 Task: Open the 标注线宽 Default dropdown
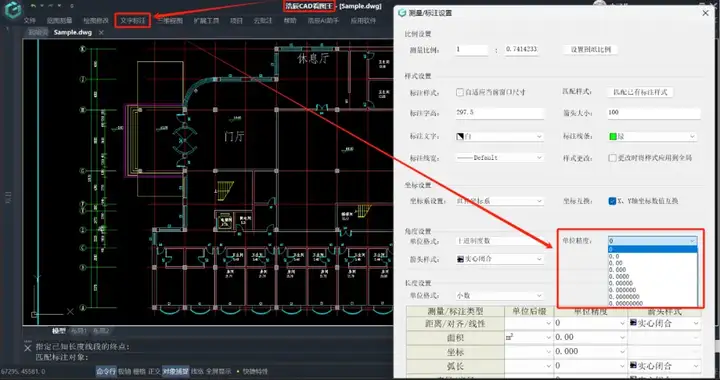coord(500,157)
